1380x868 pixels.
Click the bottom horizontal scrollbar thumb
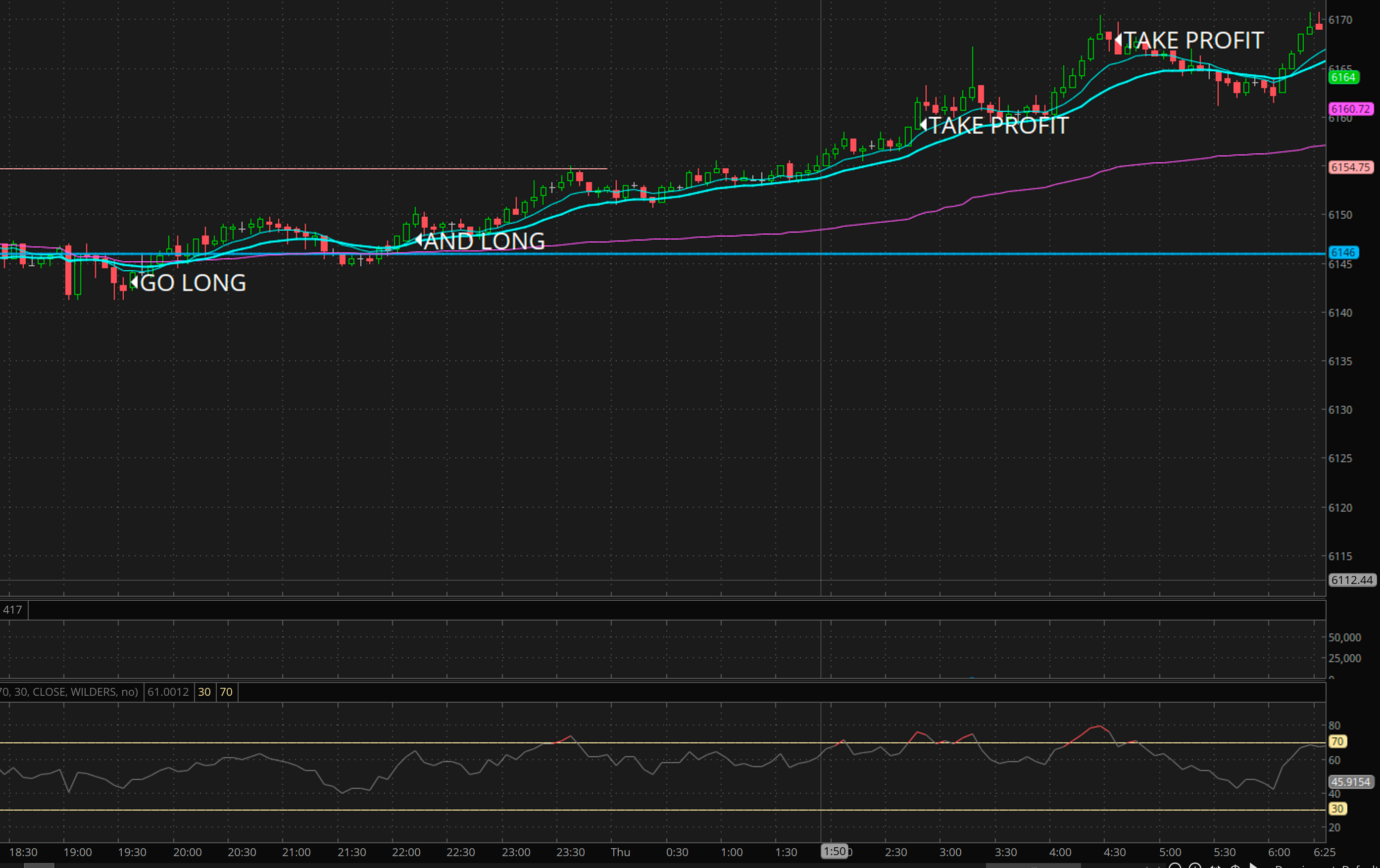coord(1034,866)
